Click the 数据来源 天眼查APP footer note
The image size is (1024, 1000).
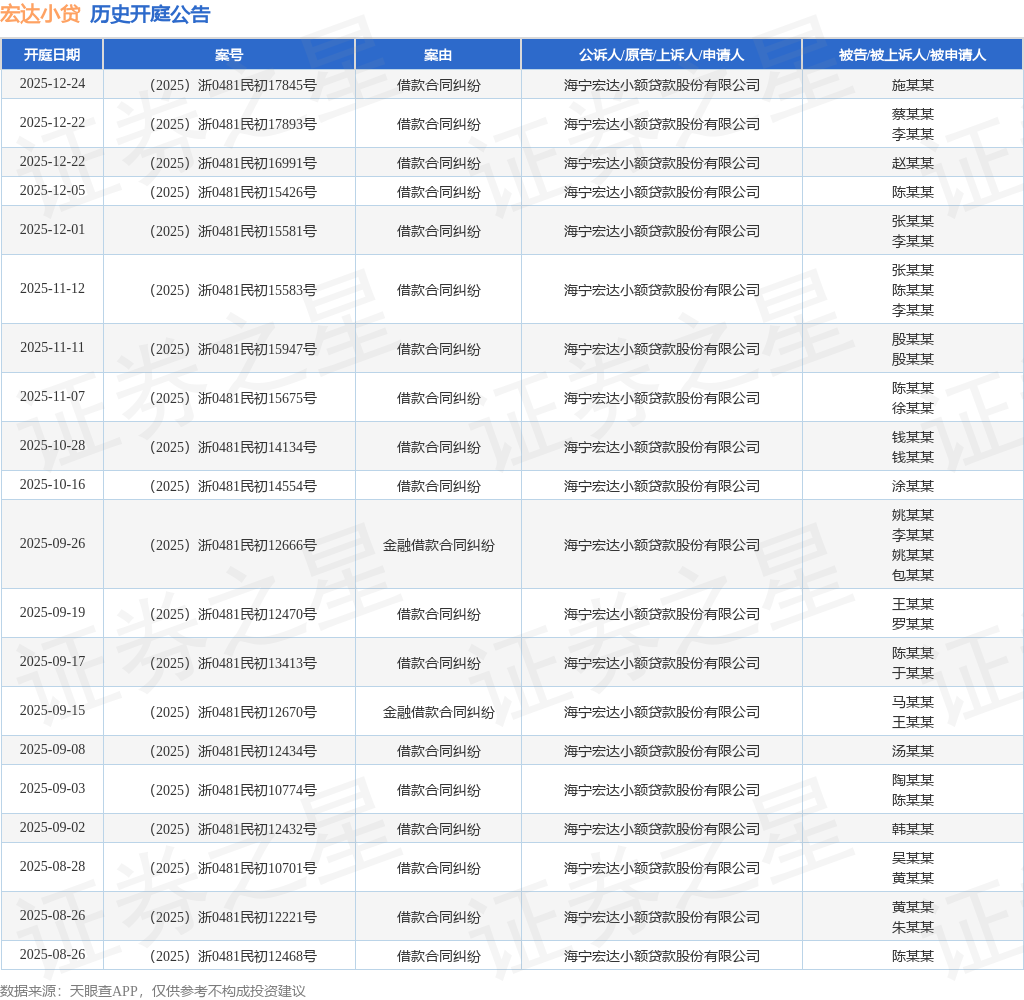pyautogui.click(x=153, y=991)
